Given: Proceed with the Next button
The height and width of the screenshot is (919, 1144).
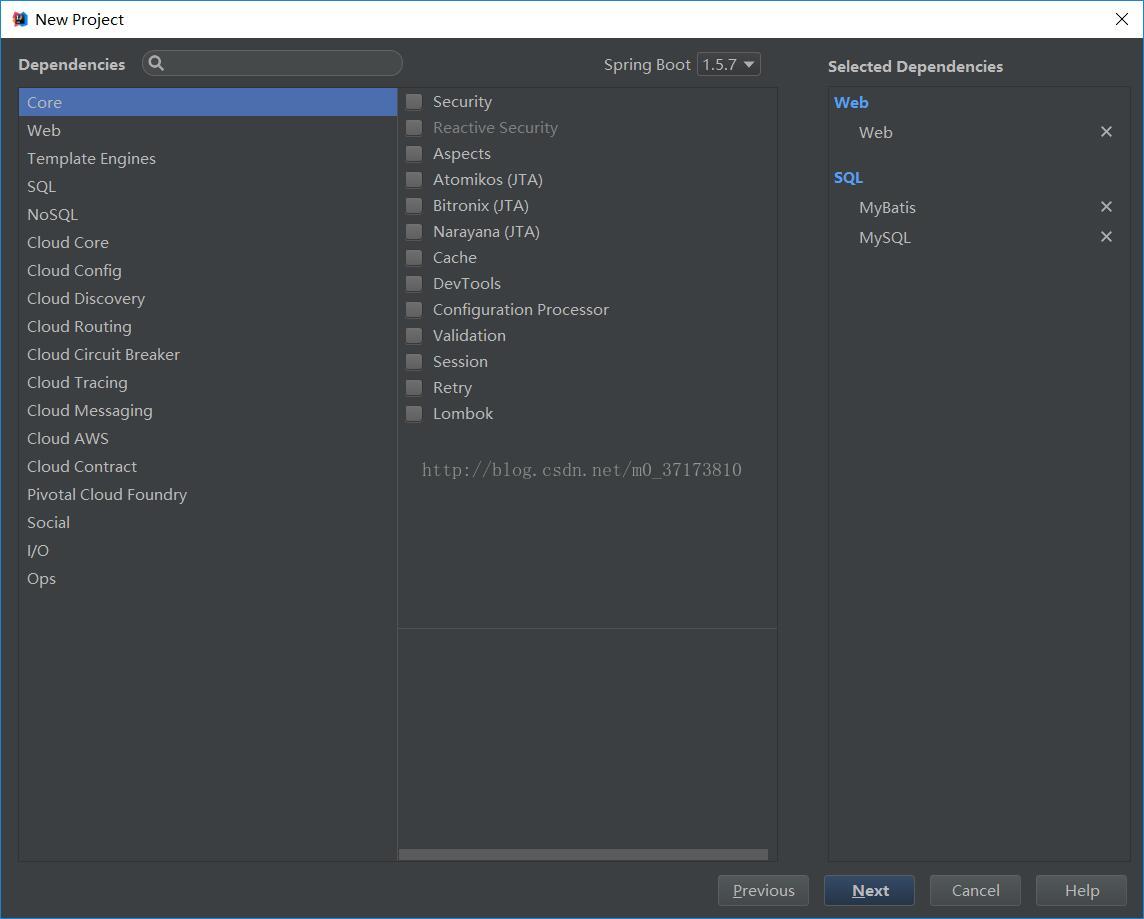Looking at the screenshot, I should click(869, 891).
